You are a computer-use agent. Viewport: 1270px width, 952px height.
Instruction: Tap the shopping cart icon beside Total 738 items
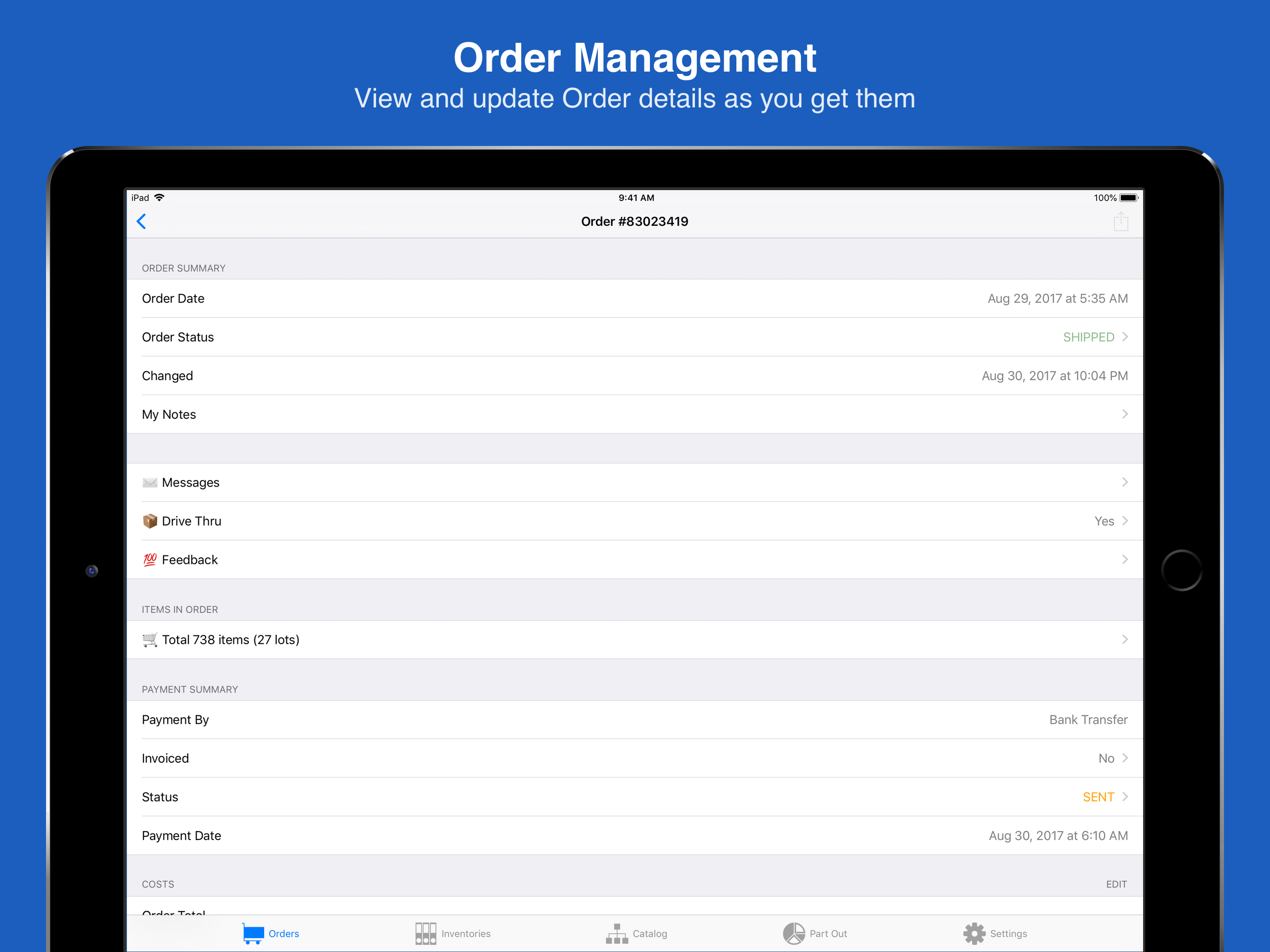(150, 639)
